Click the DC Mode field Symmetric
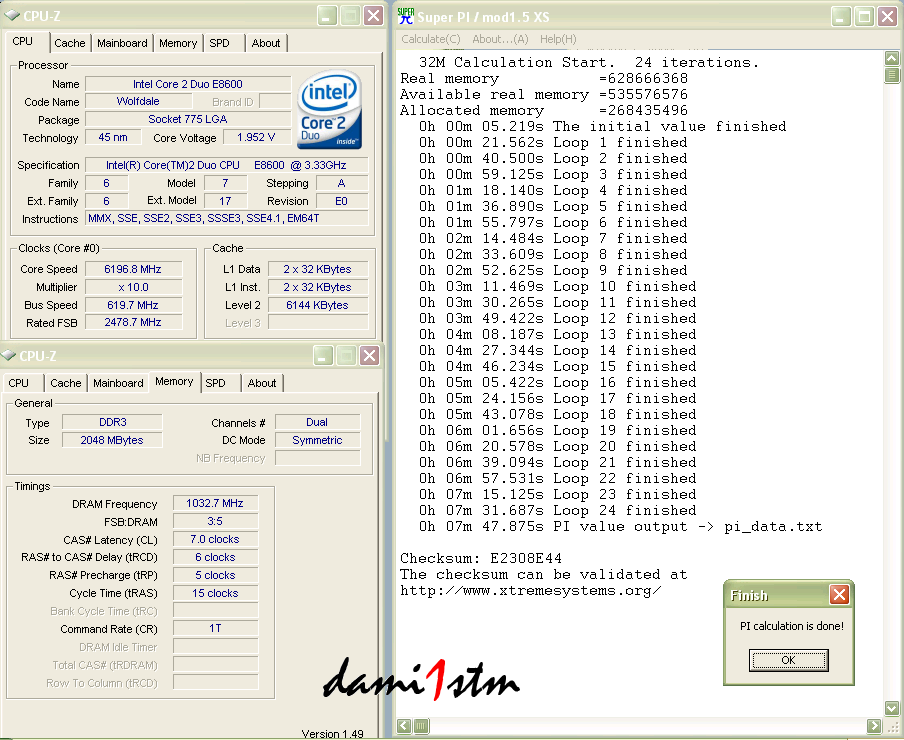Screen dimensions: 904x740 [x=317, y=440]
